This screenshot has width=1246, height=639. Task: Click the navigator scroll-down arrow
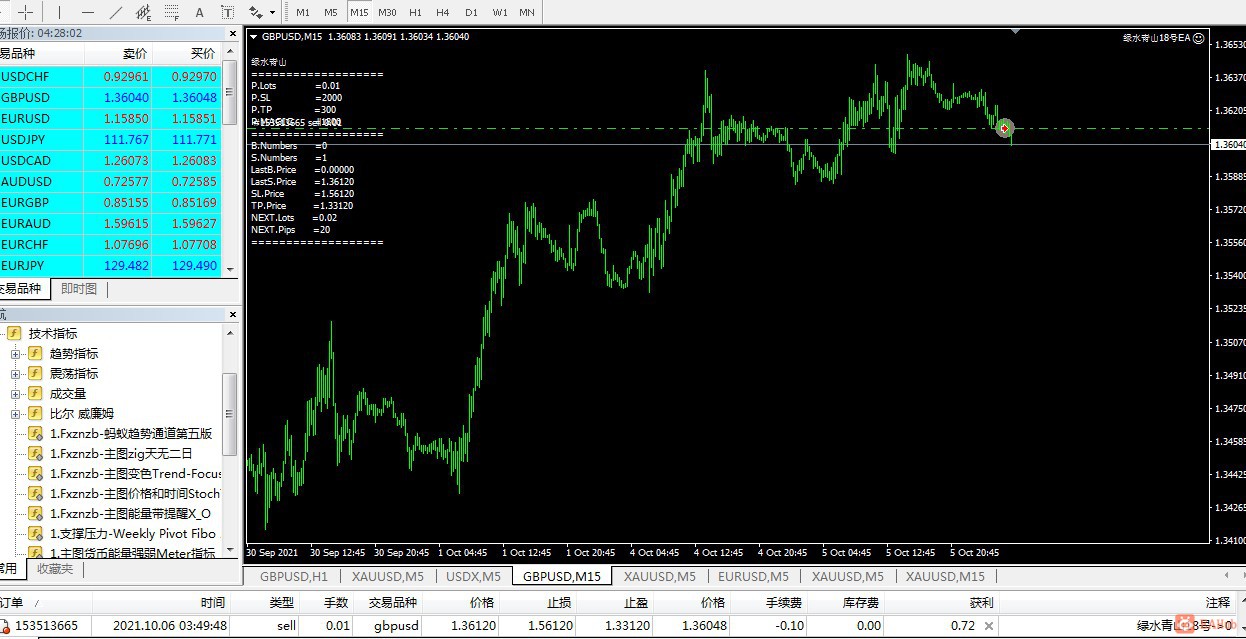(231, 550)
